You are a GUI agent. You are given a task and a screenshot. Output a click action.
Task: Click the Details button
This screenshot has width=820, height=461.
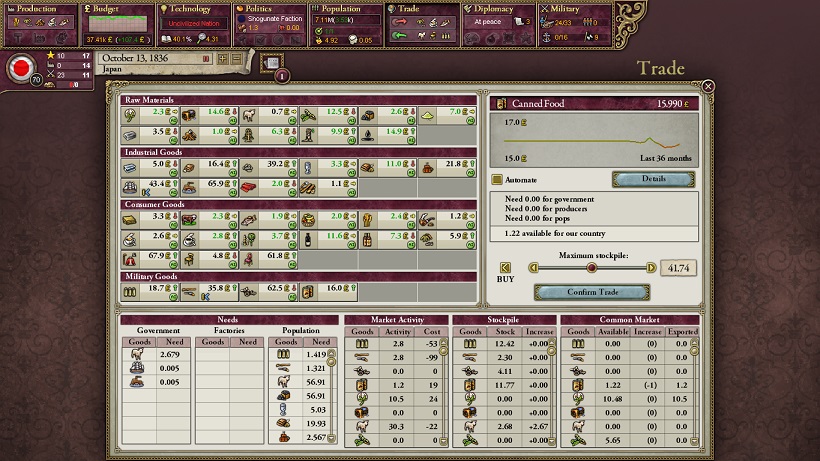click(653, 179)
